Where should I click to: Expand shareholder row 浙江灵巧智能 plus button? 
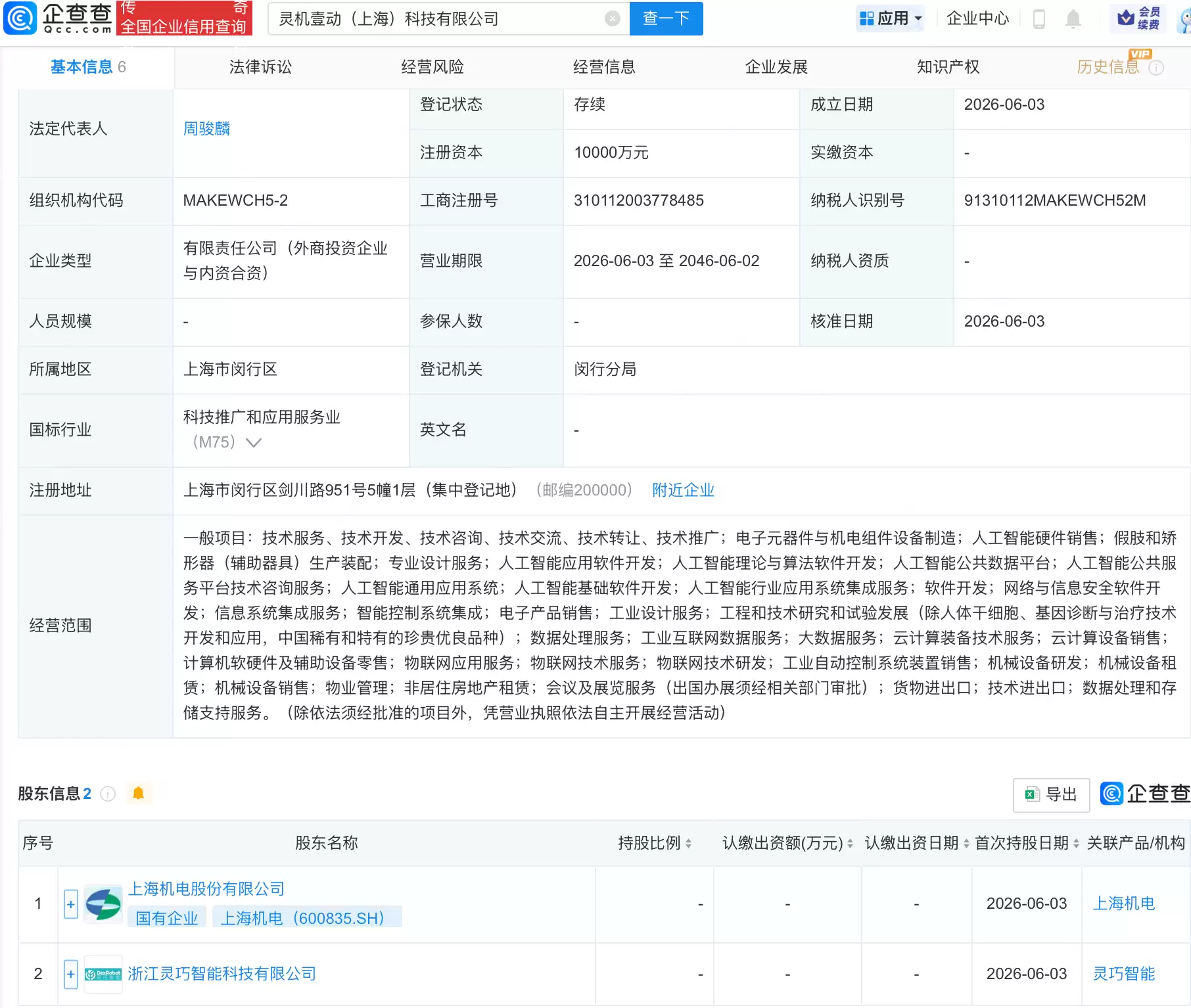(x=71, y=974)
